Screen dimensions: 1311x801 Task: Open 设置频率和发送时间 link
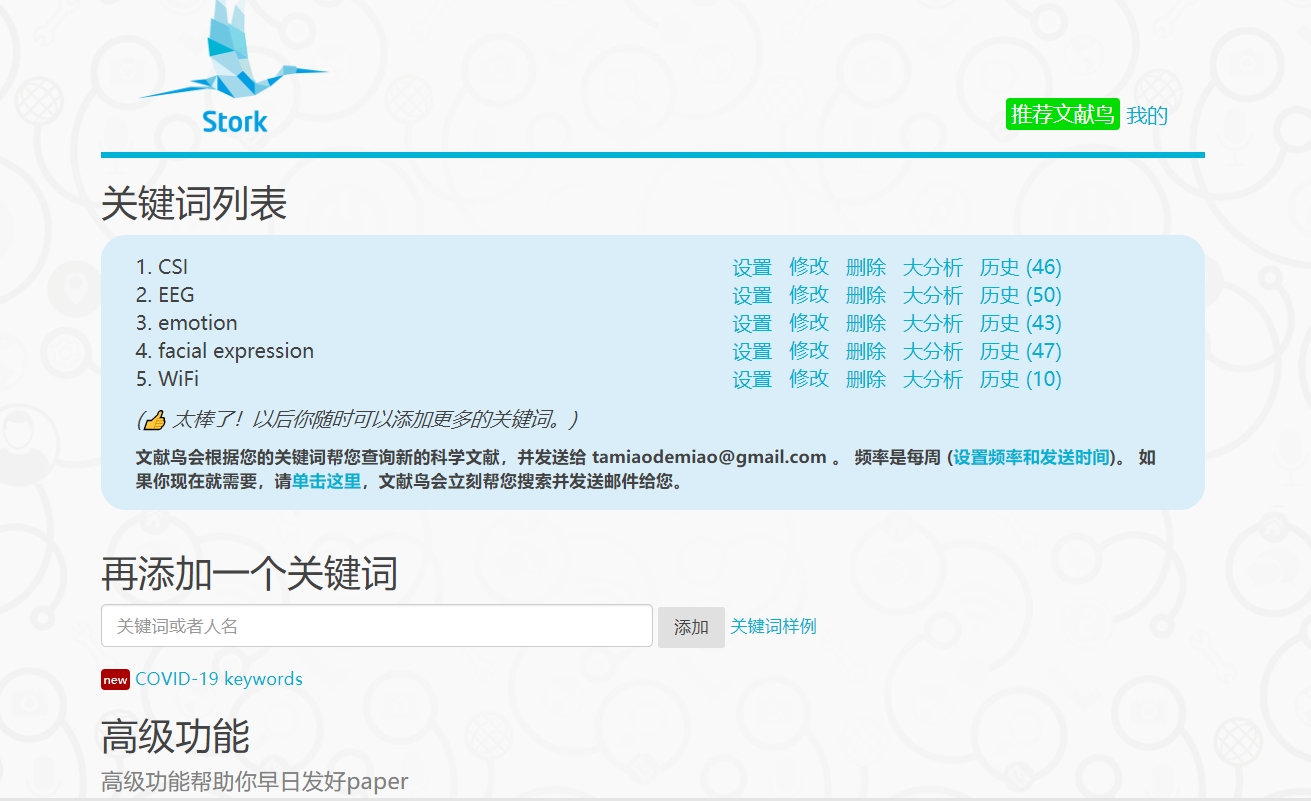tap(1032, 458)
